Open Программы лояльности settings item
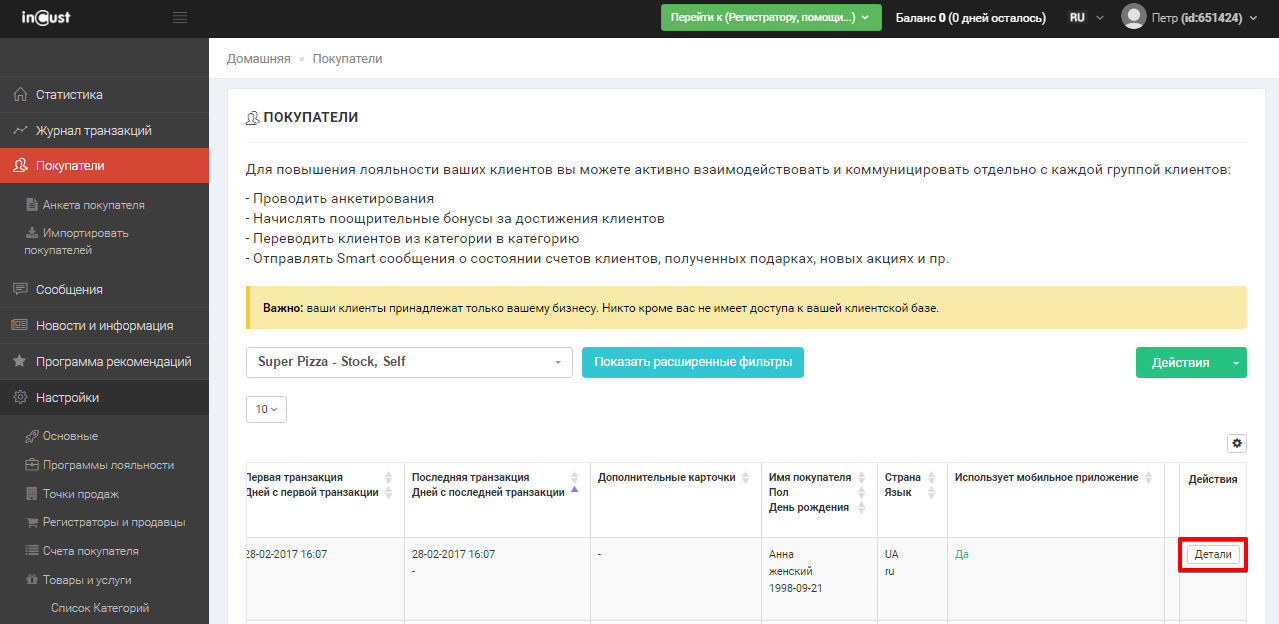The width and height of the screenshot is (1279, 624). coord(108,465)
